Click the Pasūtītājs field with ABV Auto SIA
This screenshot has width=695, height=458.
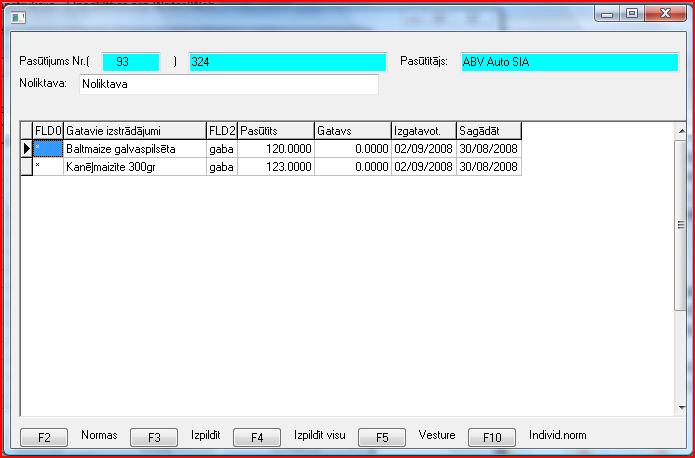click(568, 62)
